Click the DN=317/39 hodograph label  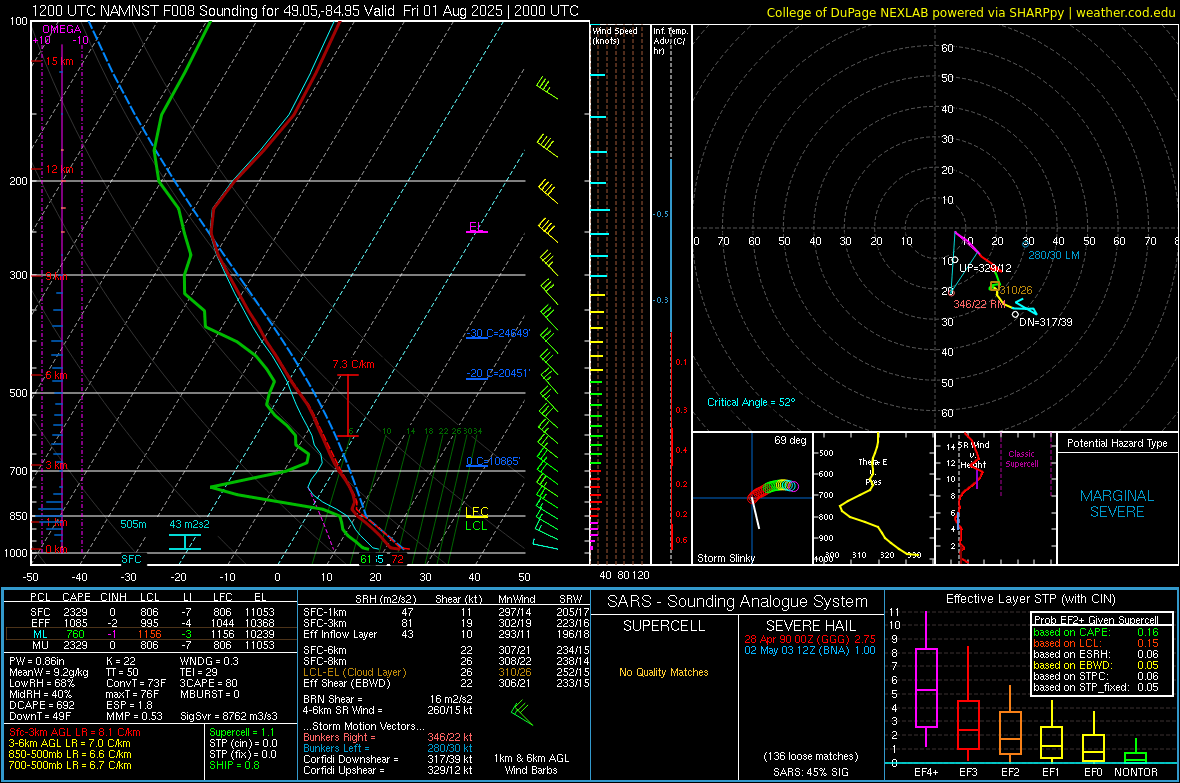[x=1046, y=322]
